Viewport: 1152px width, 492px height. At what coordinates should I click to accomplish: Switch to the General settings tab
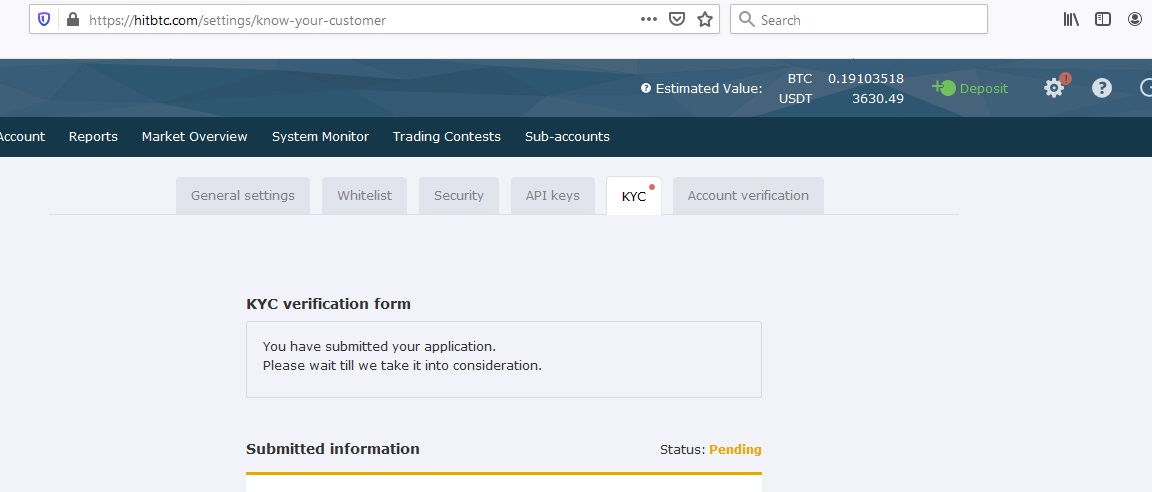pyautogui.click(x=243, y=195)
